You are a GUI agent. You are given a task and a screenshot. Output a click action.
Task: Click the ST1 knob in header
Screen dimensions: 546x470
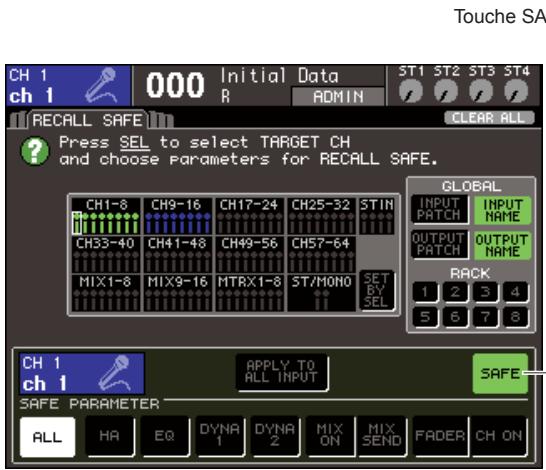[411, 92]
